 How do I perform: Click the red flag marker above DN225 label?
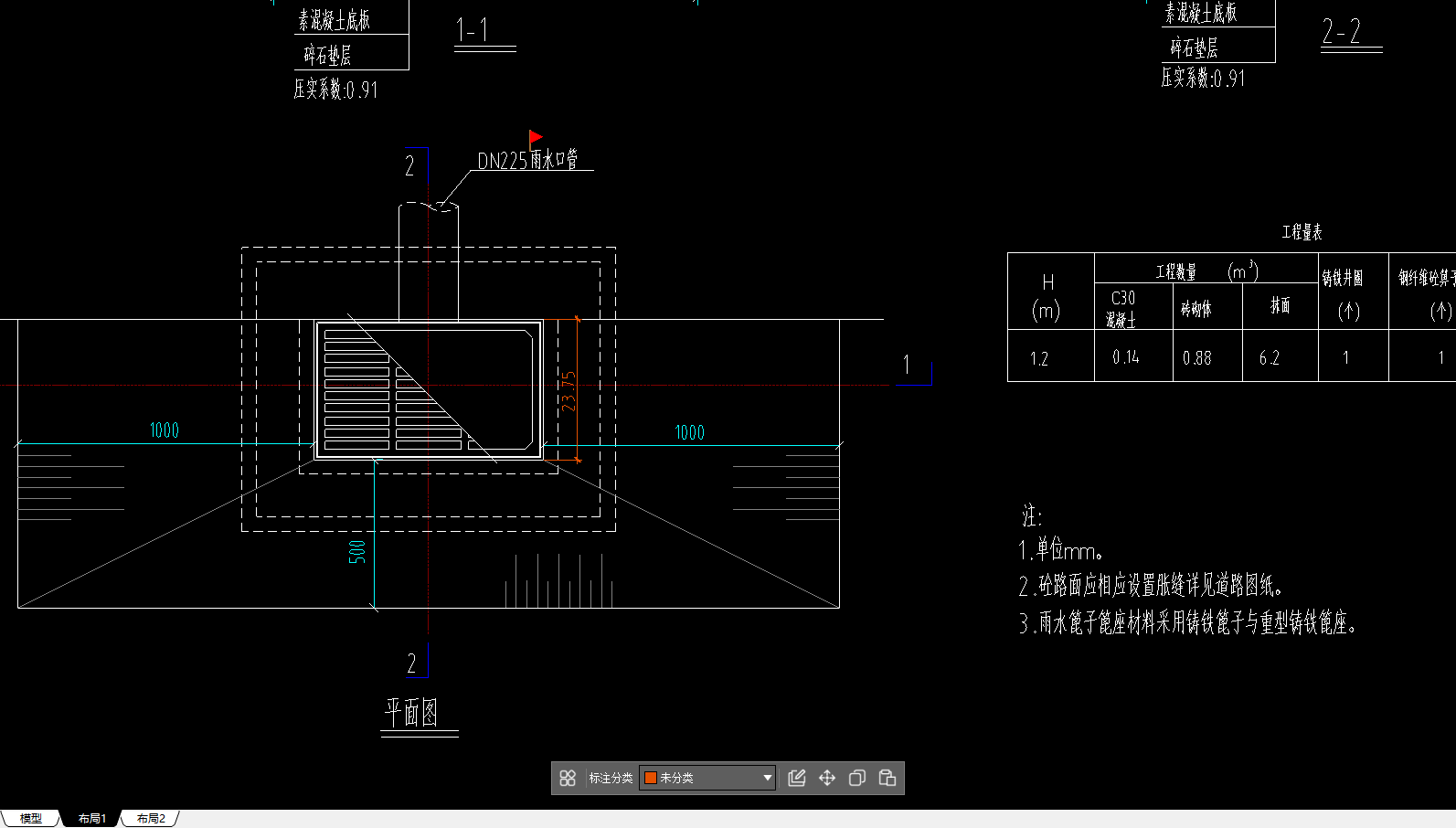[x=536, y=138]
